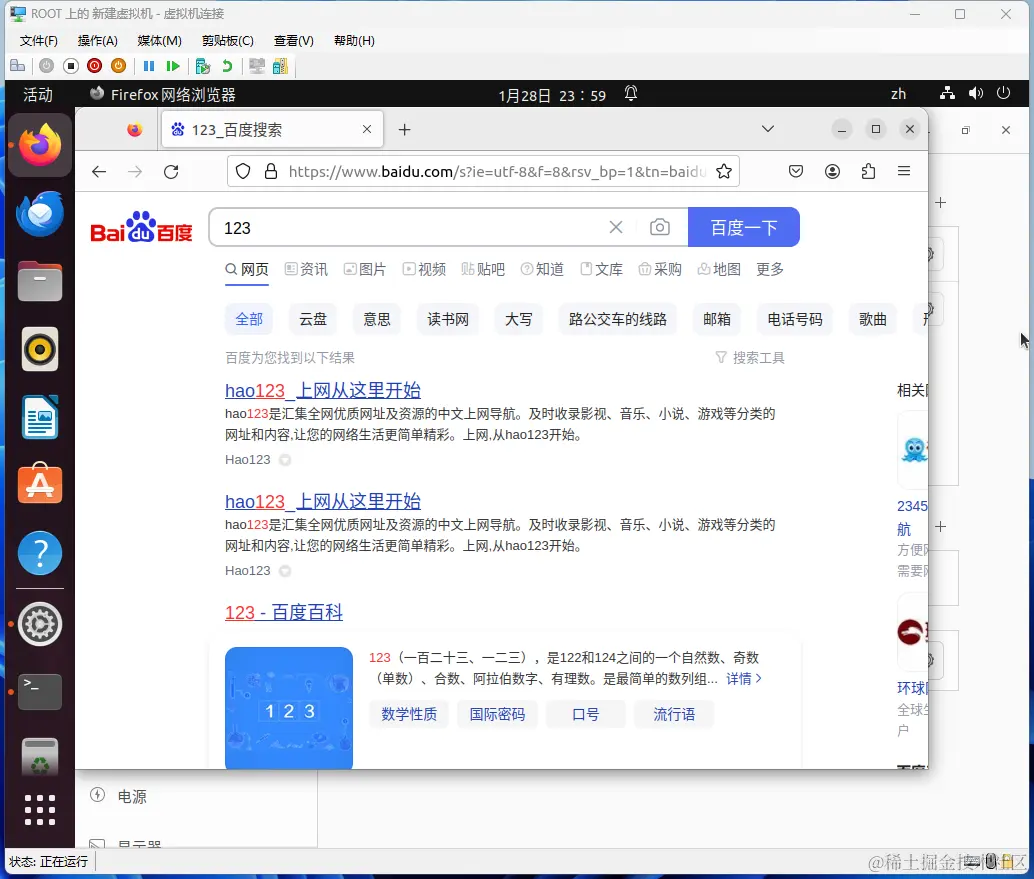
Task: Switch to the 视频 video results tab
Action: [431, 269]
